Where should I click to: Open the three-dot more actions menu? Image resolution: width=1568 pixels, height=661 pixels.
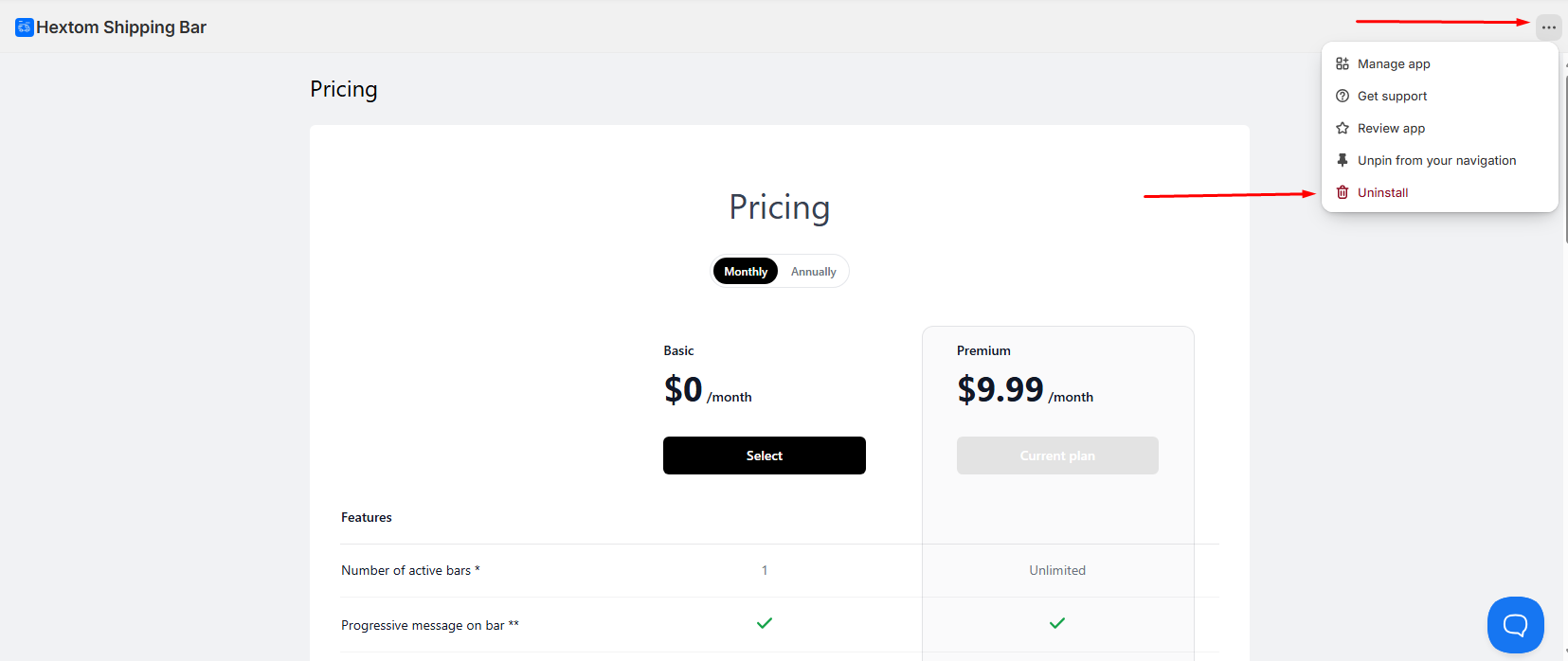(x=1548, y=27)
